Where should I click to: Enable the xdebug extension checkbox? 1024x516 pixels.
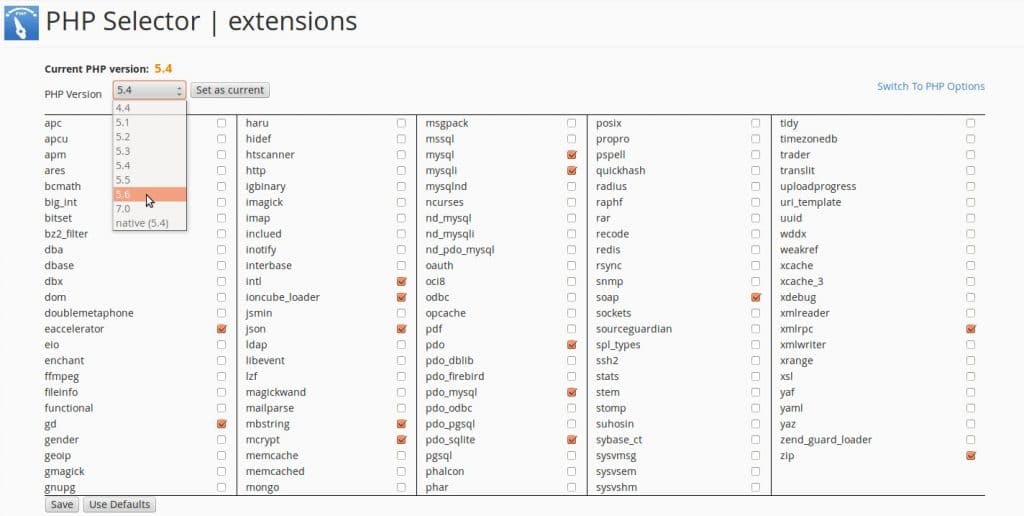(x=970, y=297)
